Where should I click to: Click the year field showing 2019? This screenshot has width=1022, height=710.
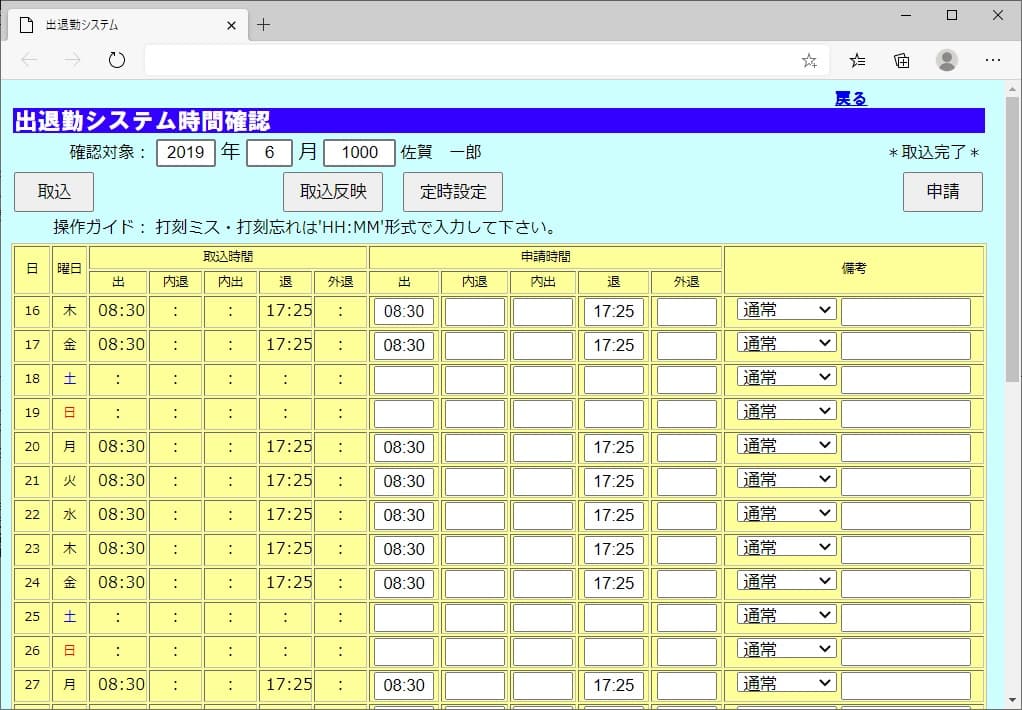pyautogui.click(x=186, y=152)
